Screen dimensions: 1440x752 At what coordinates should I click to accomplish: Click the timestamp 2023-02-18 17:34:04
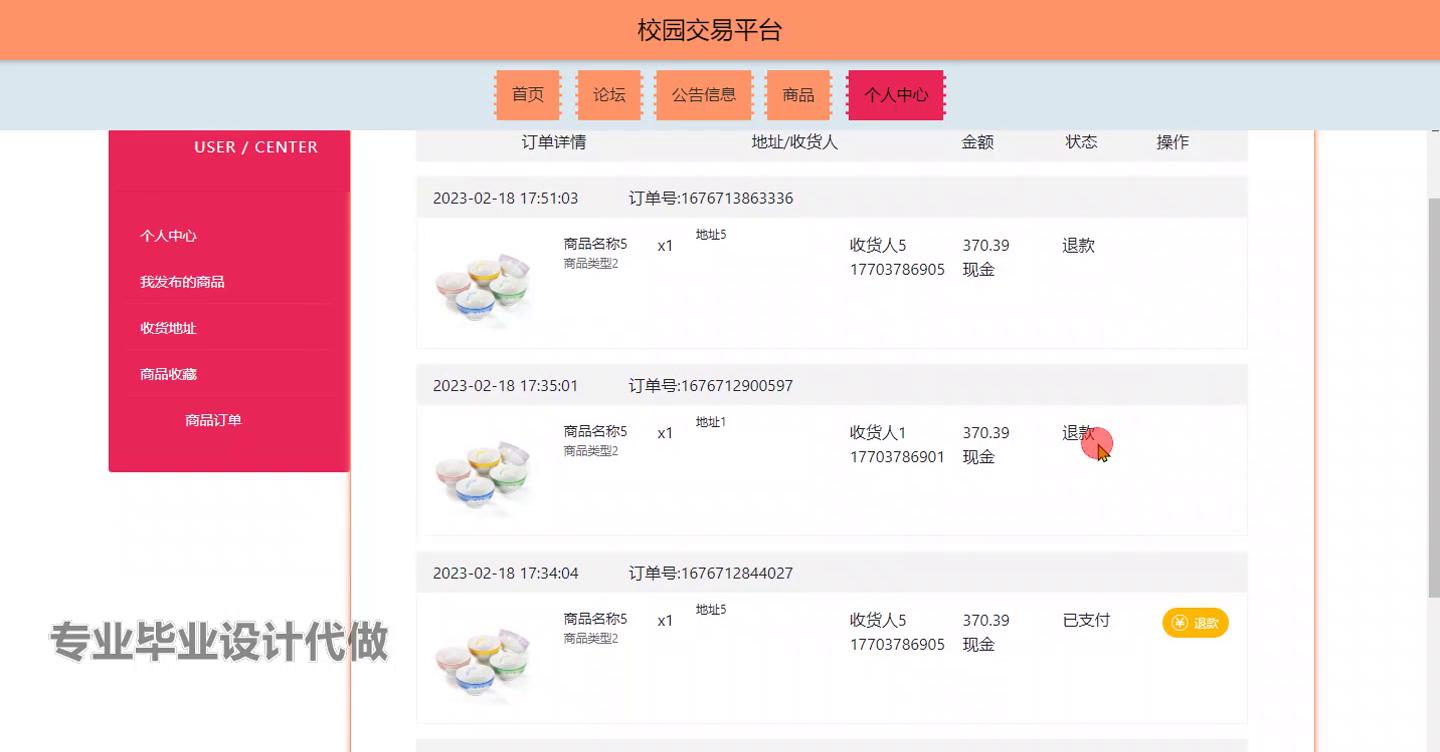505,573
